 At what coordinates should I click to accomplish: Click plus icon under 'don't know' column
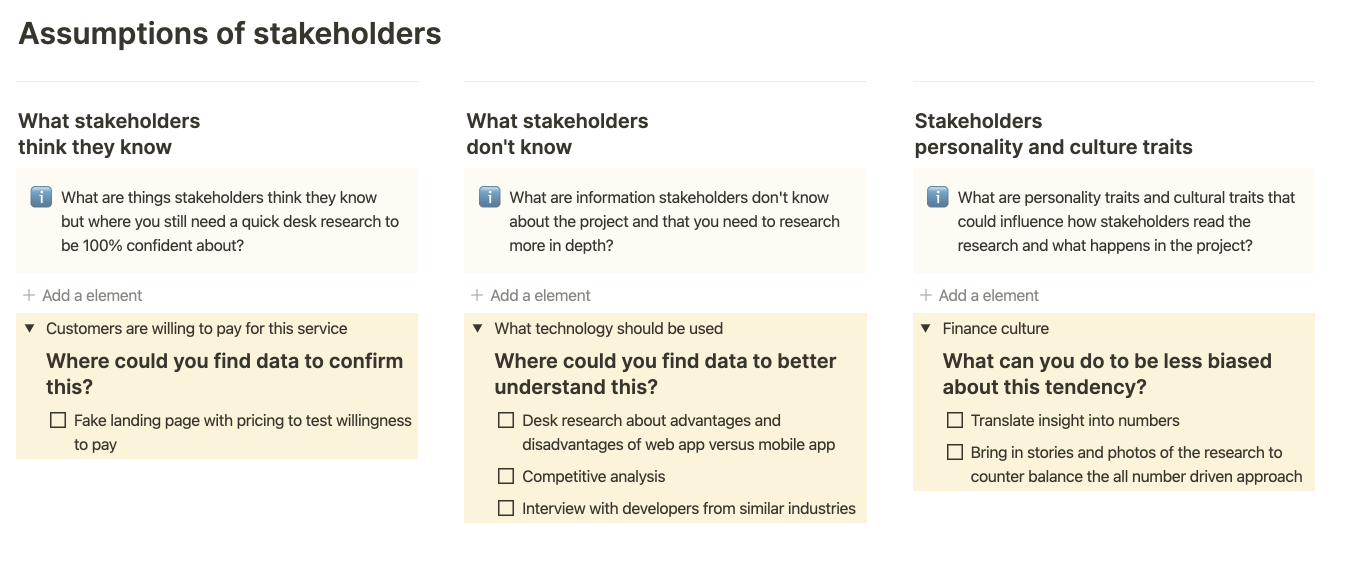click(477, 296)
